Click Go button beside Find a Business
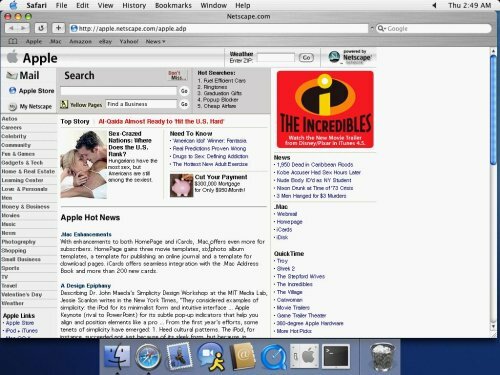 (184, 104)
